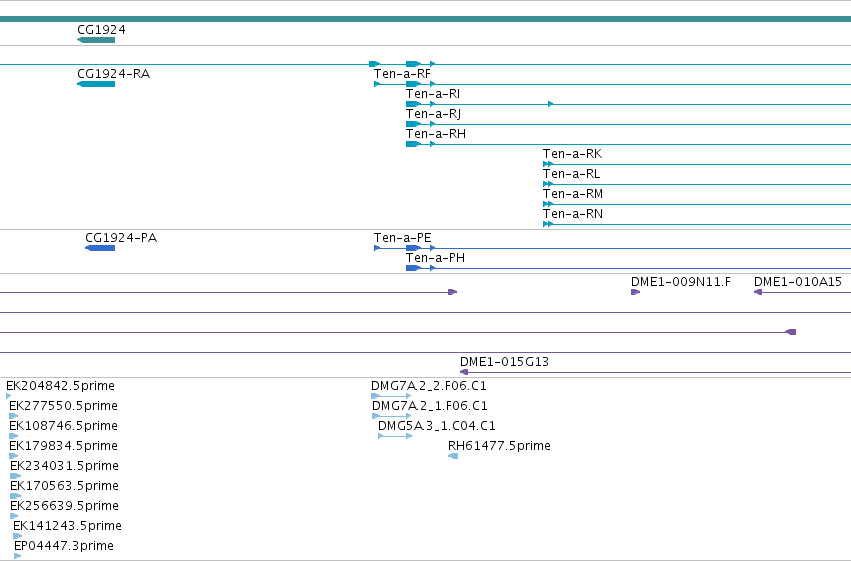851x561 pixels.
Task: Select the Ten-a-RF transcript label
Action: click(x=402, y=74)
